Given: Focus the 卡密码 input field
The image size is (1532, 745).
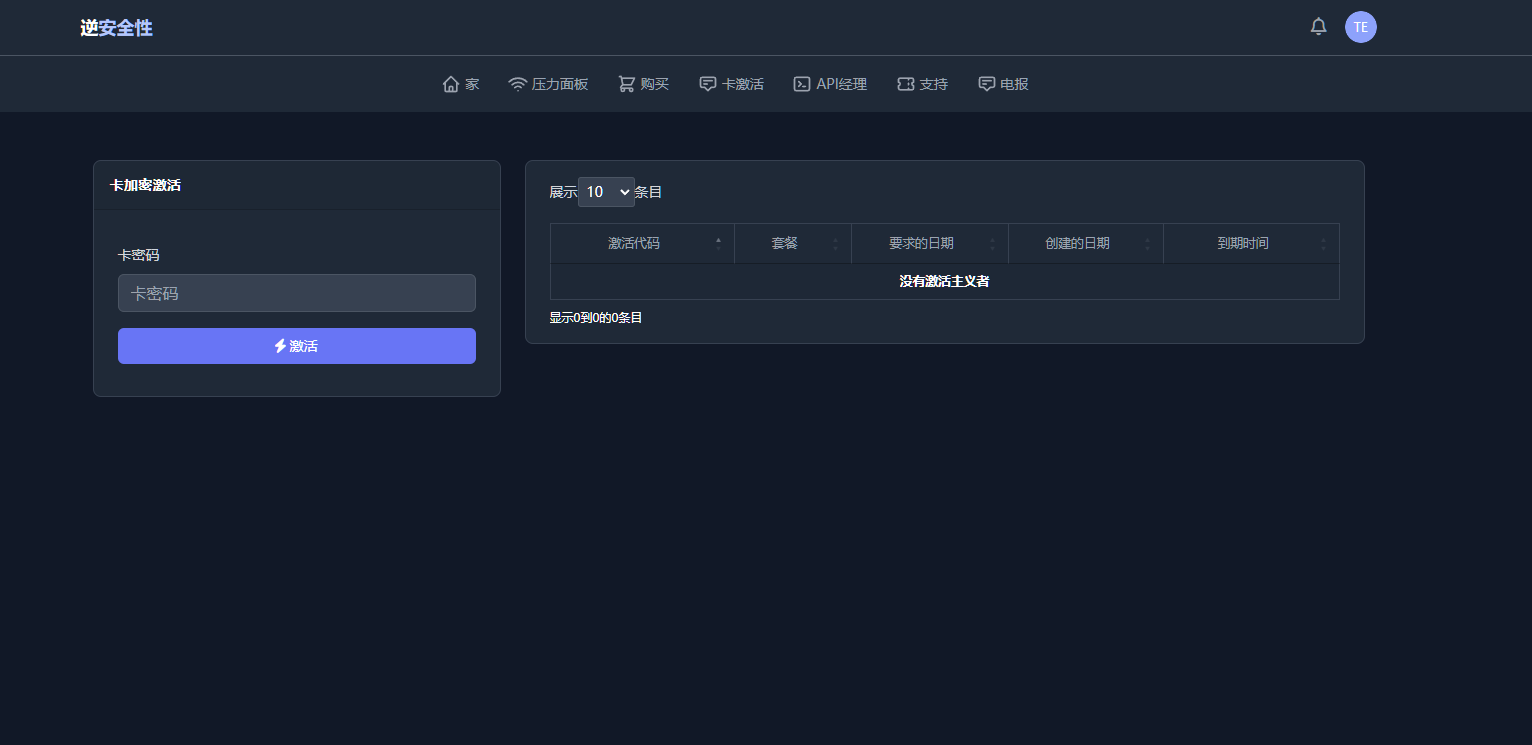Looking at the screenshot, I should pos(297,293).
